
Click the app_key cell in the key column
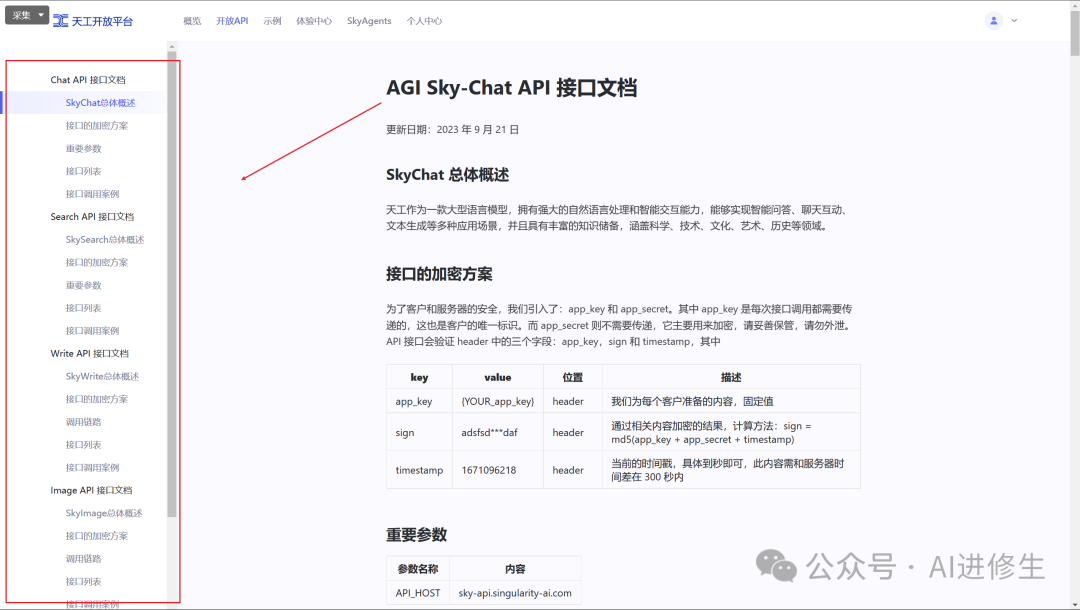pos(419,401)
